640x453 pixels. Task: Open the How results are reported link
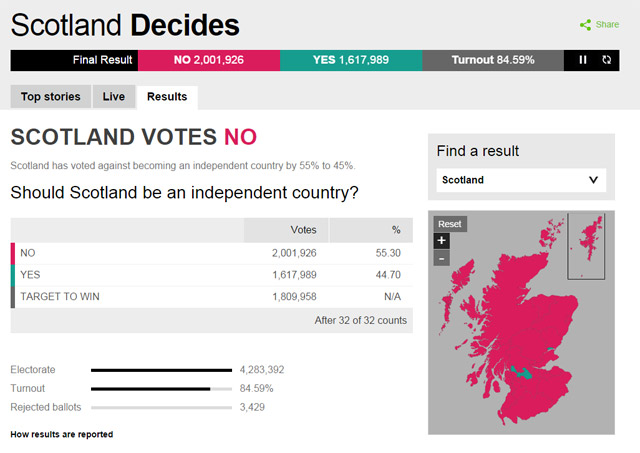coord(61,434)
